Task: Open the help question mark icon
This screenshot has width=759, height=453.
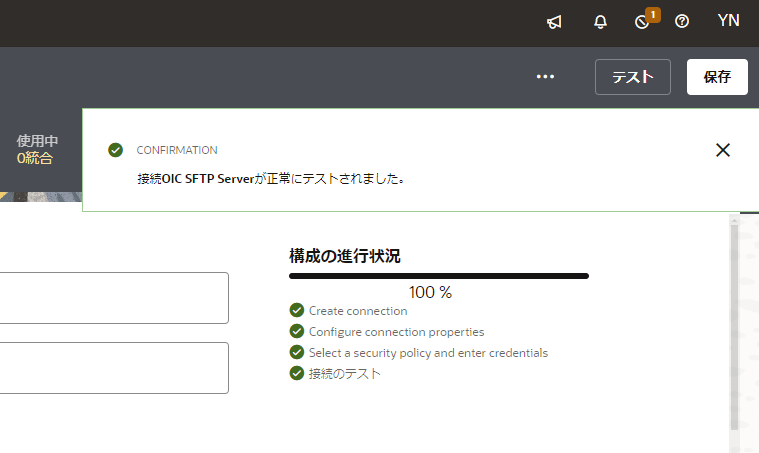Action: 682,21
